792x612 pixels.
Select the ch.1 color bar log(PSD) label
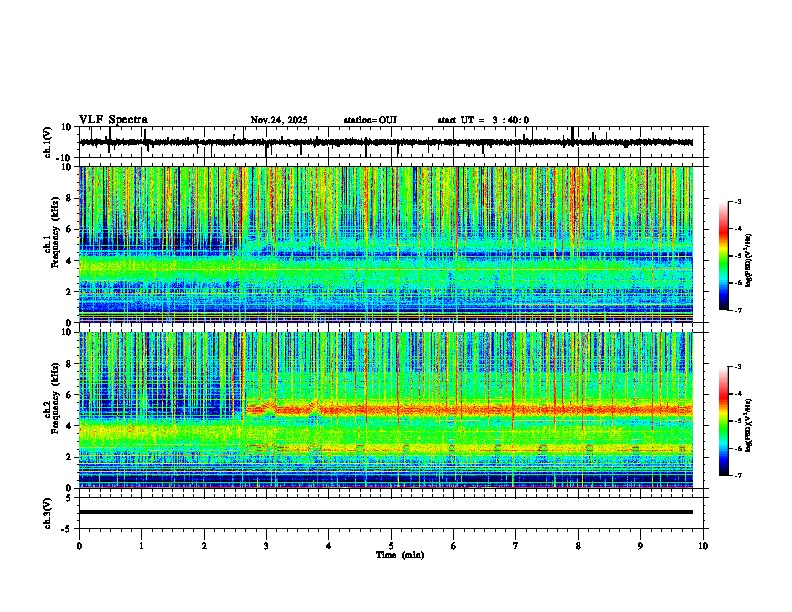749,261
